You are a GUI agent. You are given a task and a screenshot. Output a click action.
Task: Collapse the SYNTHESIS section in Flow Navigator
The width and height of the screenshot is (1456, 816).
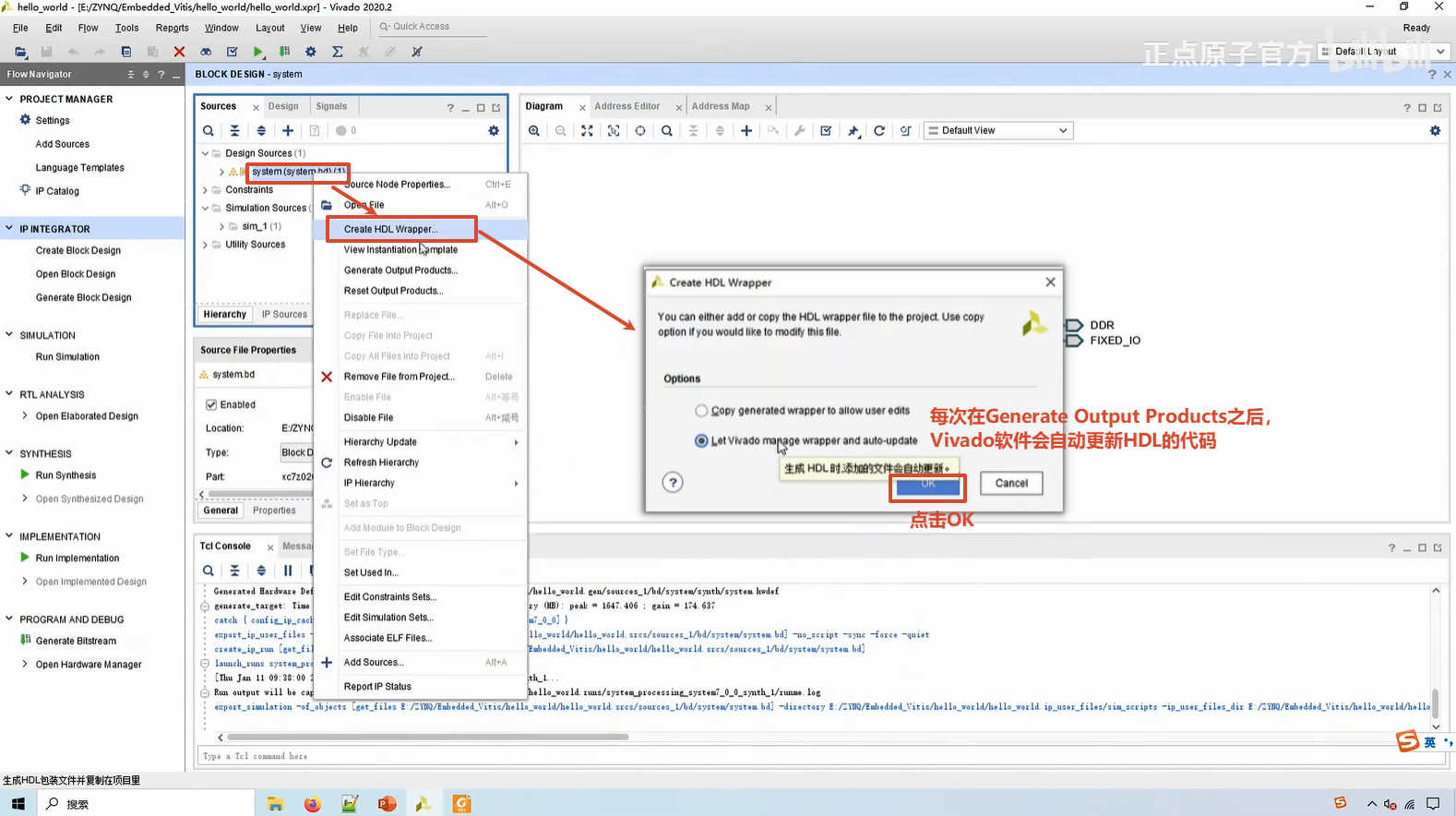coord(9,453)
